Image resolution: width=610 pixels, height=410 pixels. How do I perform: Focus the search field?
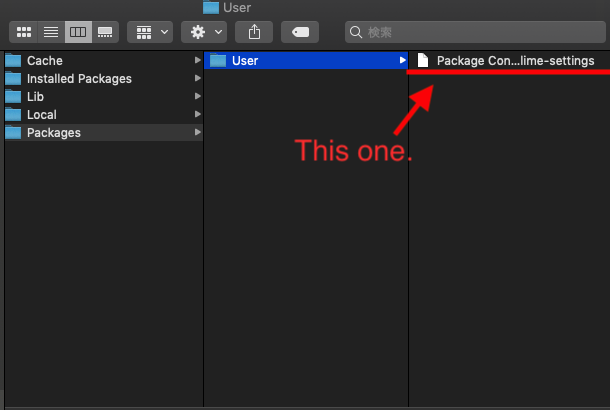pyautogui.click(x=475, y=32)
